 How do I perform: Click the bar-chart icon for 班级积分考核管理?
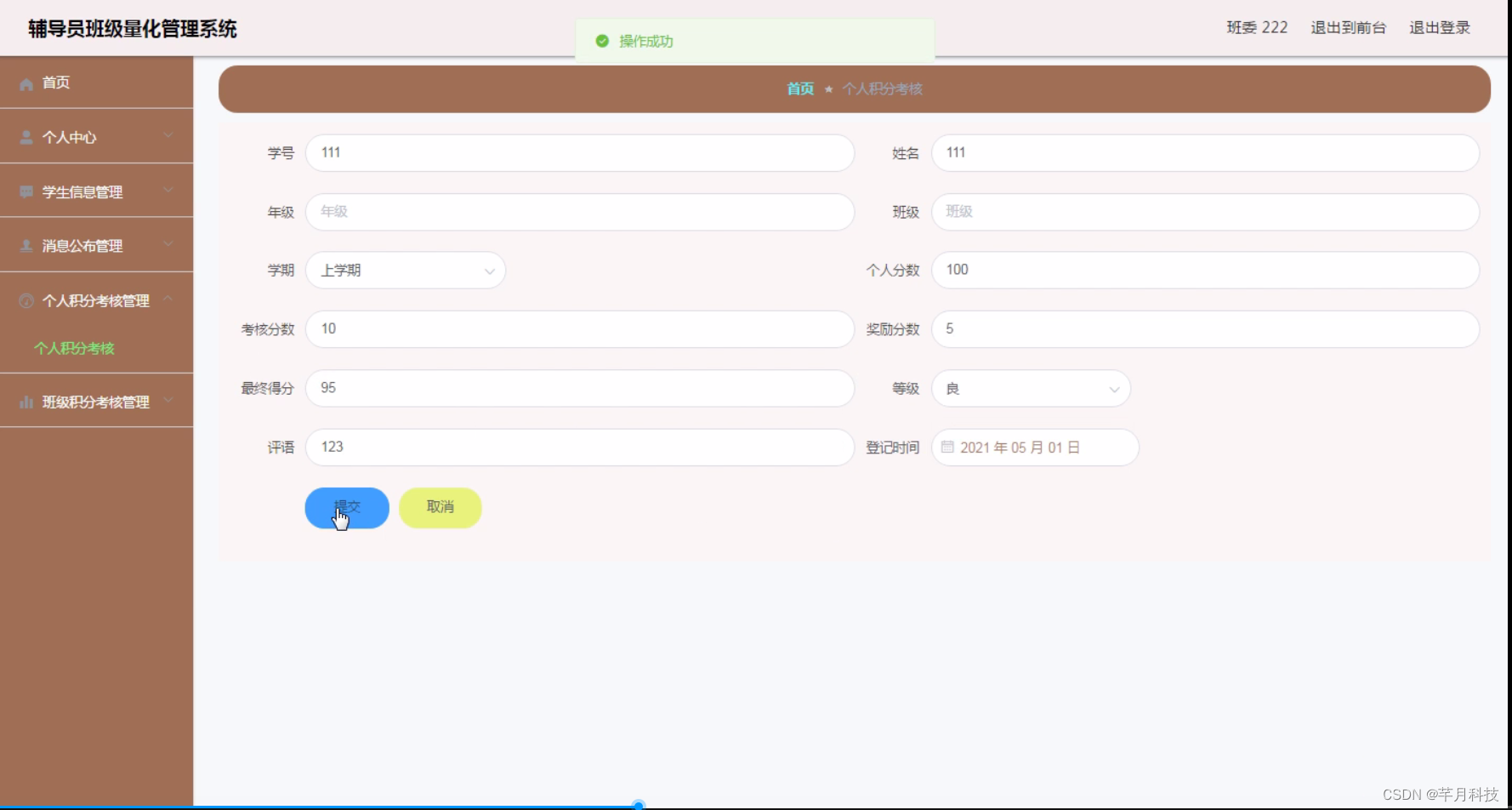[26, 401]
